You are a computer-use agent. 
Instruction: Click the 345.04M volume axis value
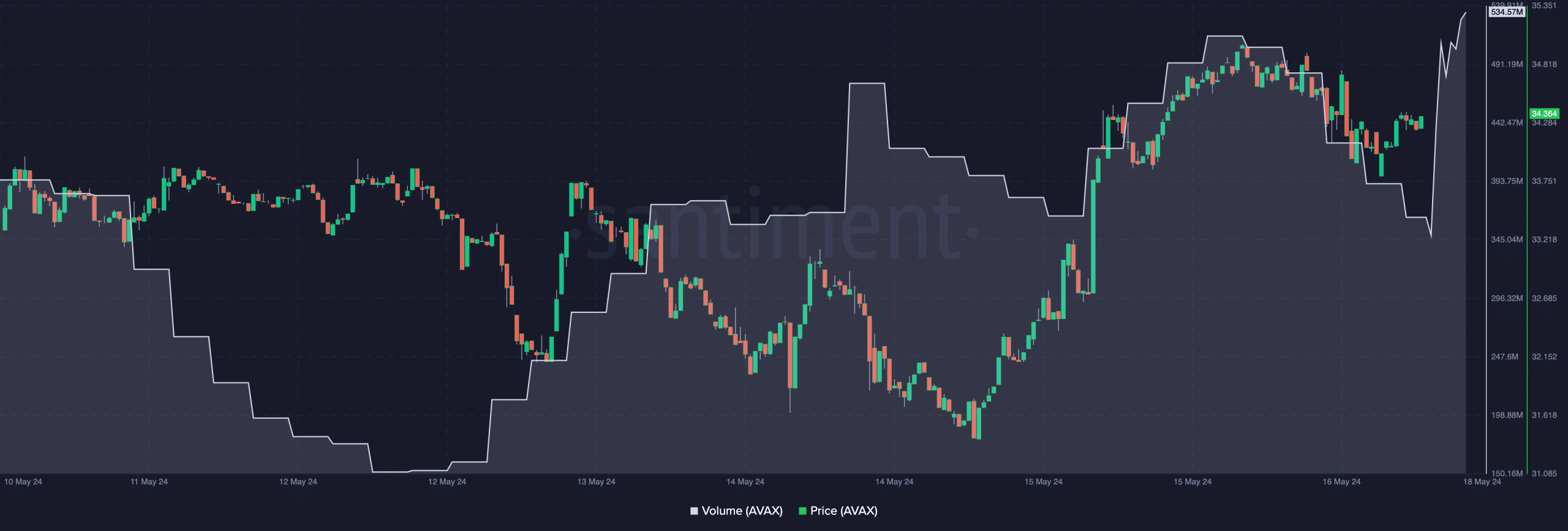pyautogui.click(x=1507, y=239)
